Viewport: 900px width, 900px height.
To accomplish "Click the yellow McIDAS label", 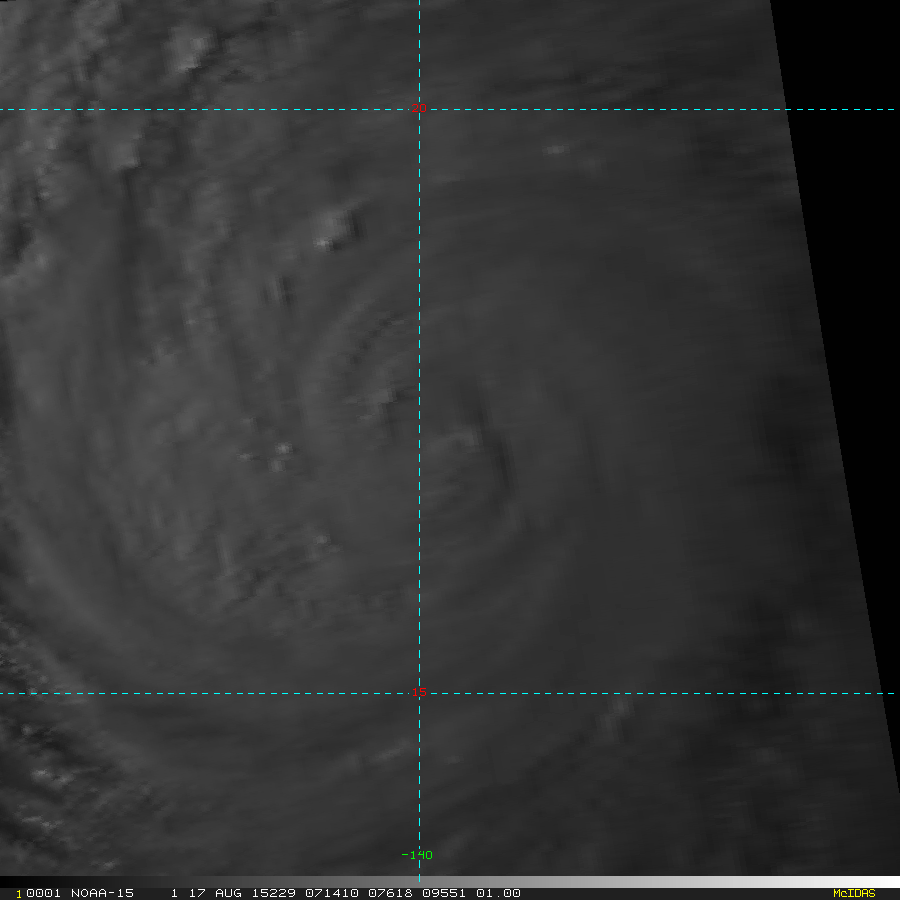I will (854, 893).
